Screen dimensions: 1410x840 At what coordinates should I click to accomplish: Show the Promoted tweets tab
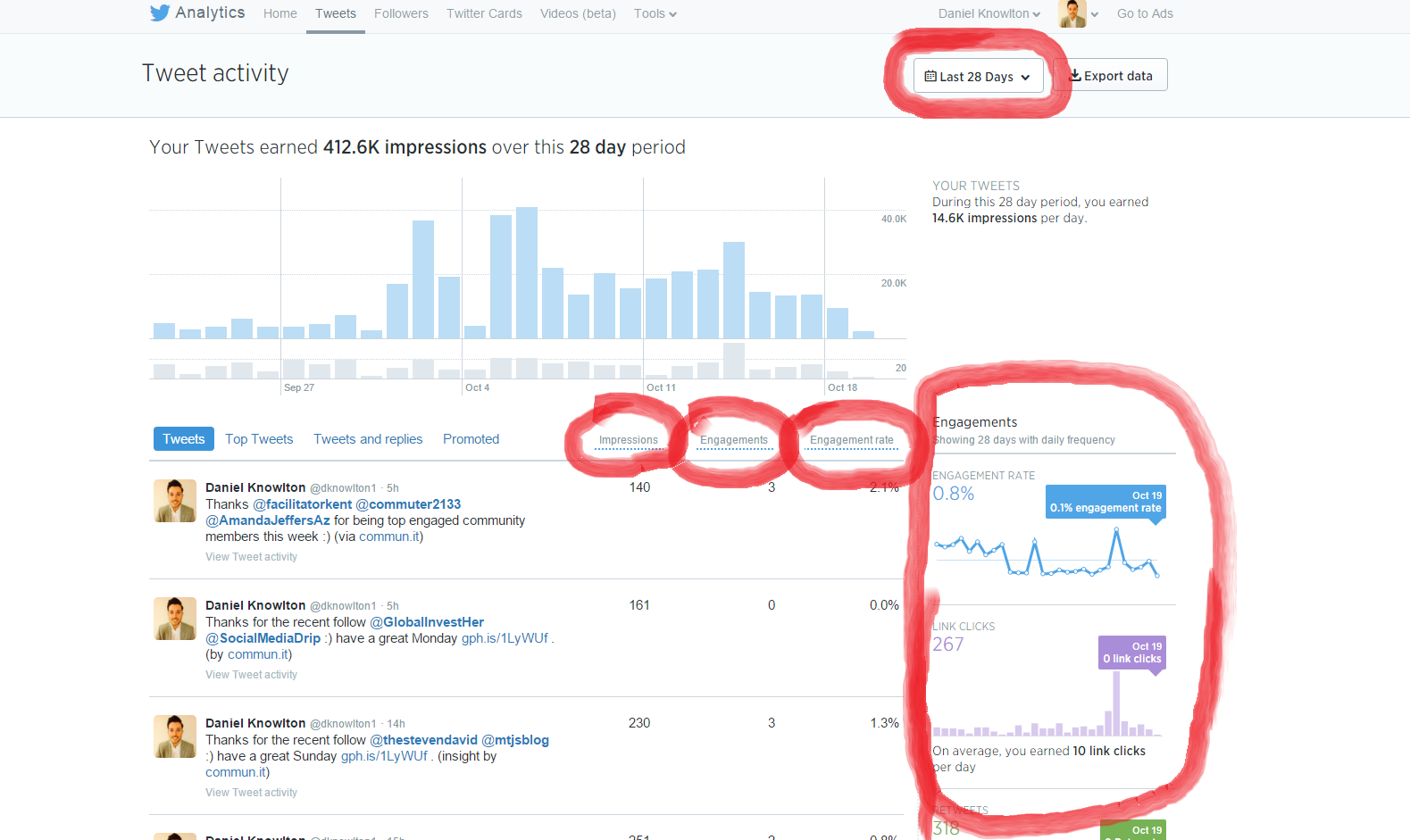(x=471, y=439)
